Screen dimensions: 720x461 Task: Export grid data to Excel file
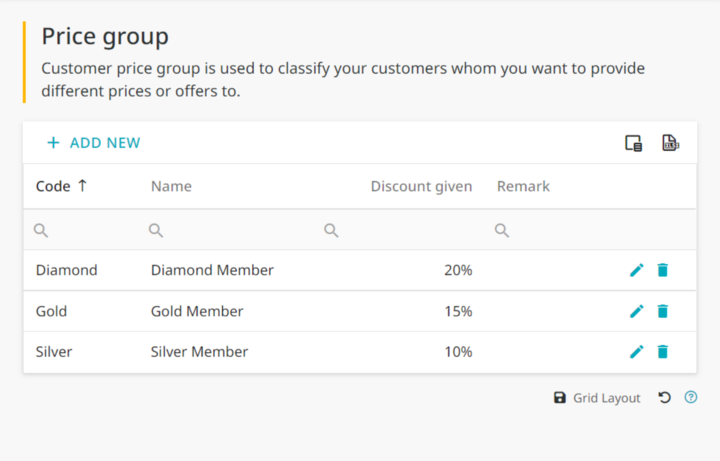click(x=670, y=143)
